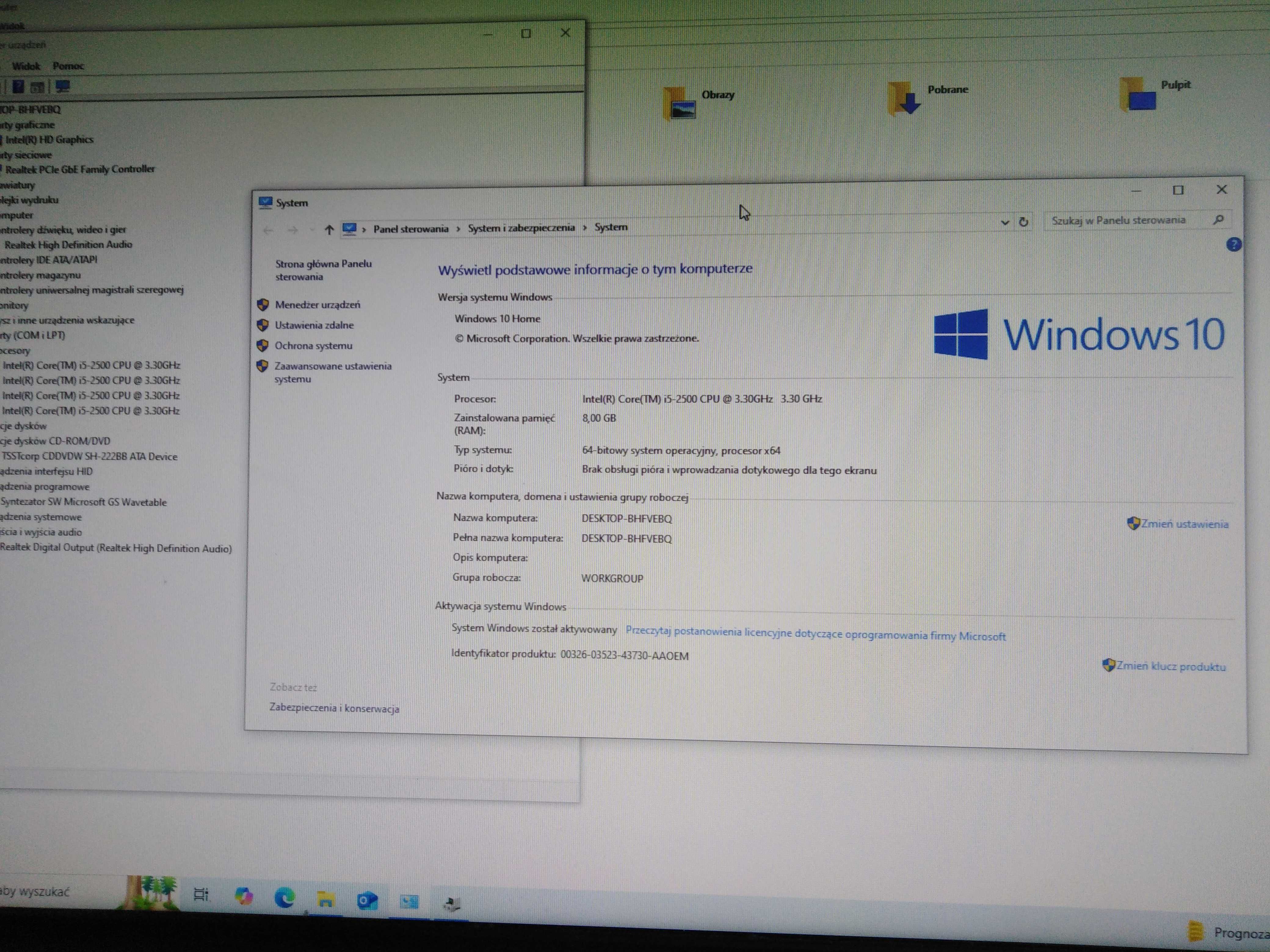Open Microsoft Edge from the taskbar
The image size is (1270, 952).
pos(285,897)
